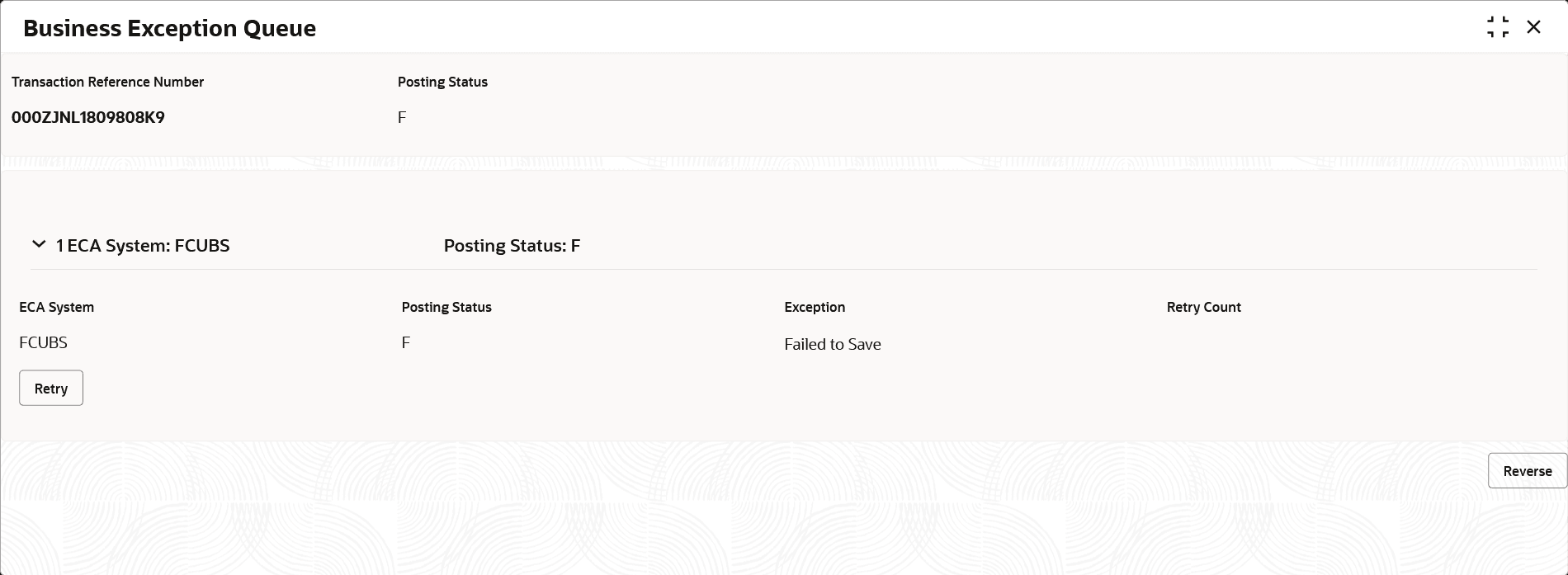The image size is (1568, 575).
Task: Click the '1 ECA System: FCUBS' header text
Action: 143,246
